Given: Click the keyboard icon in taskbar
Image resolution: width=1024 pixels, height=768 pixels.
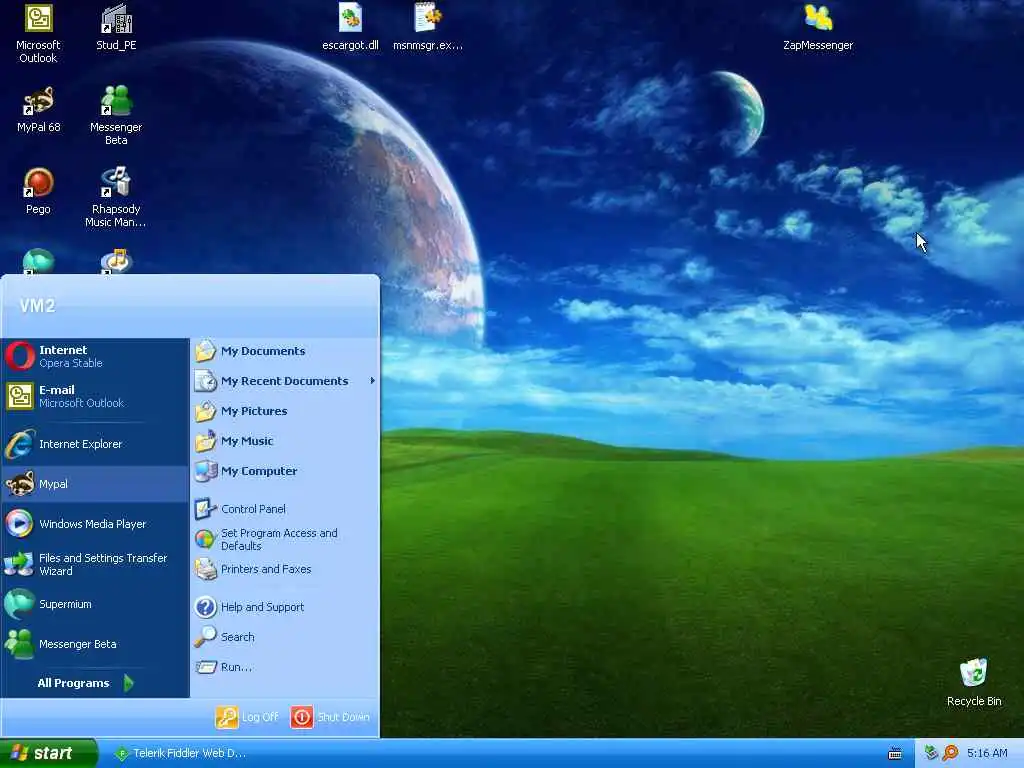Looking at the screenshot, I should coord(895,754).
